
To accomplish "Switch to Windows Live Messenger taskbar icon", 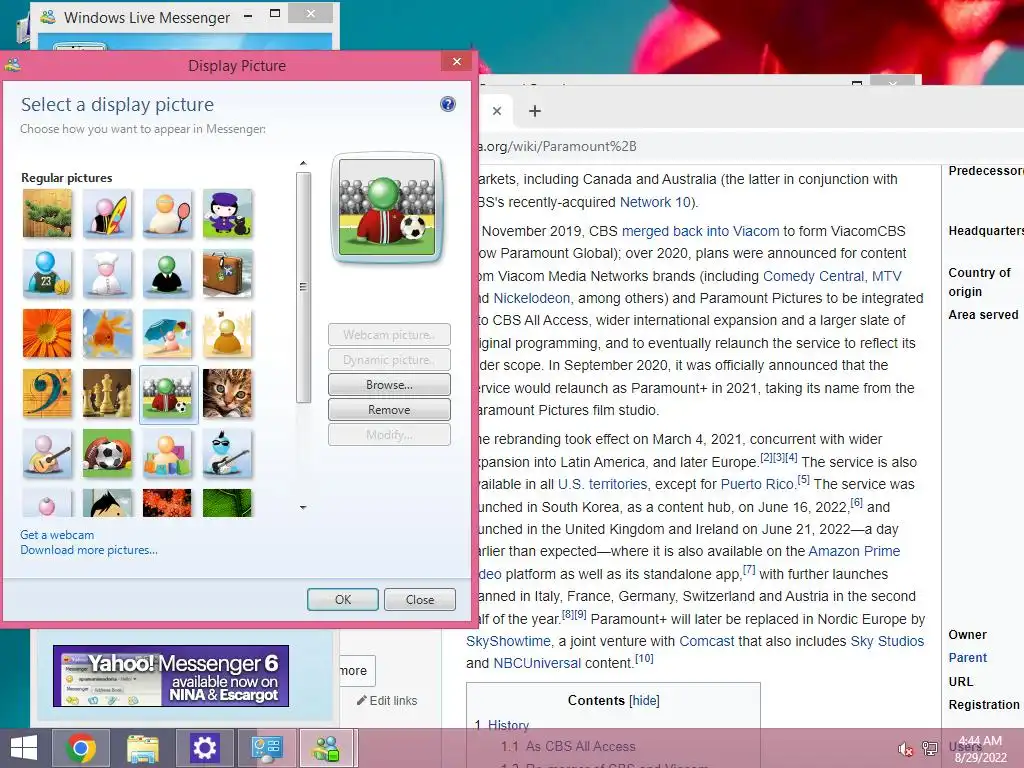I will (x=327, y=748).
